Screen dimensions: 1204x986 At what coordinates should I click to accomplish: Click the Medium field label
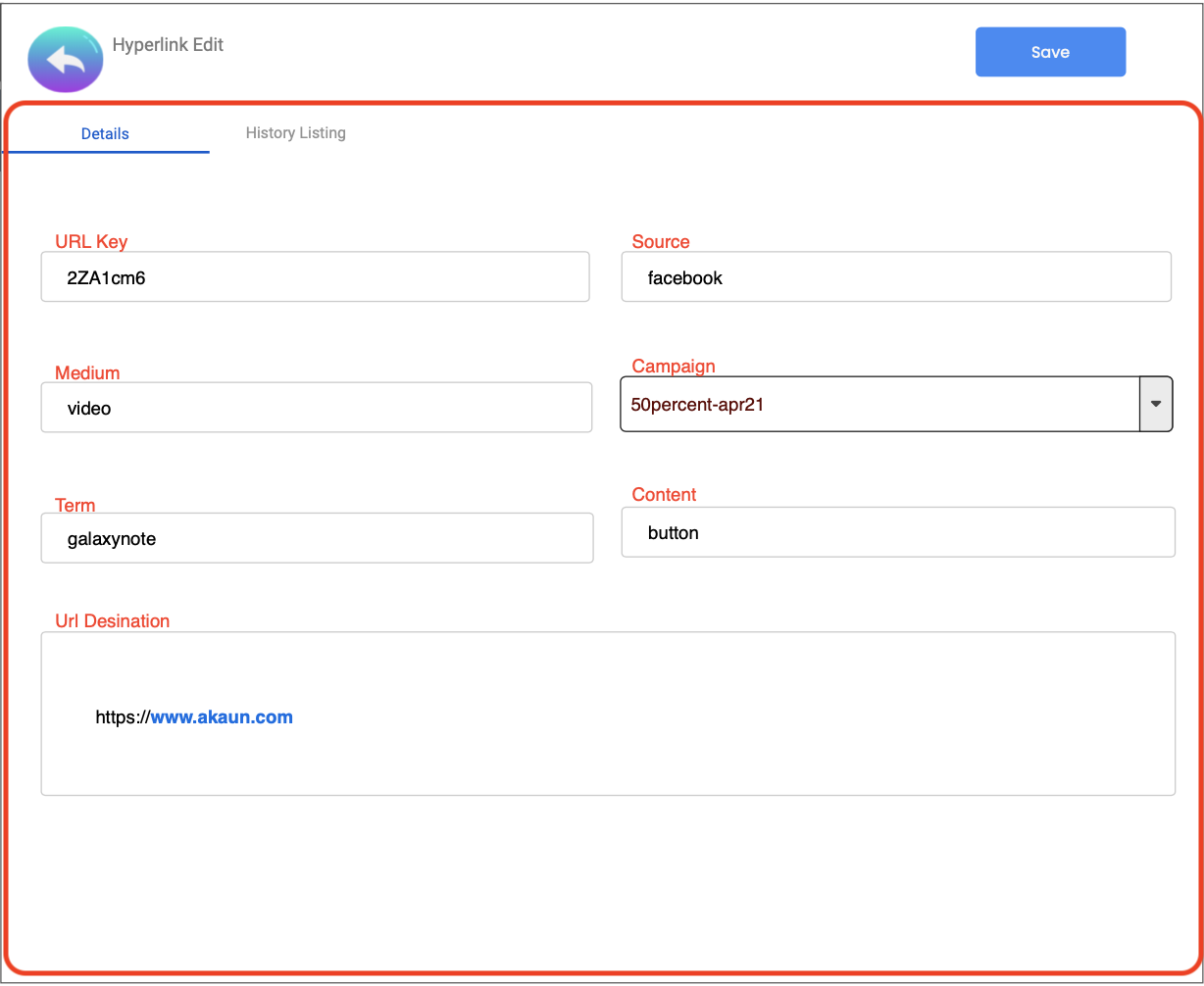87,372
